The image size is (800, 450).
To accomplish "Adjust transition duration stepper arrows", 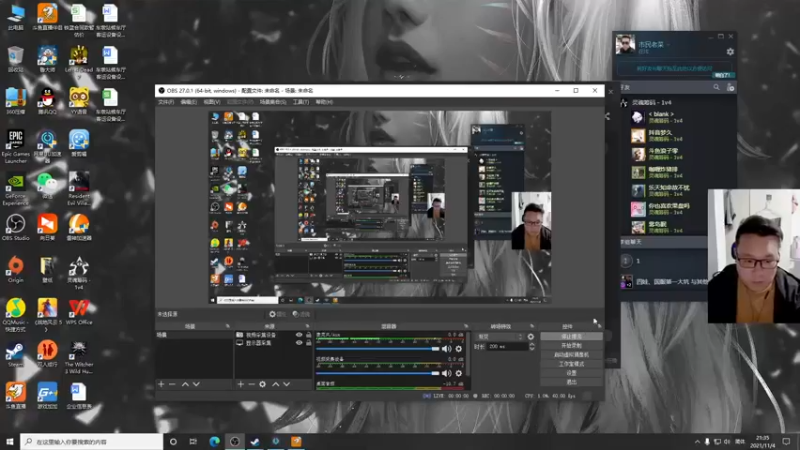I will (x=532, y=346).
